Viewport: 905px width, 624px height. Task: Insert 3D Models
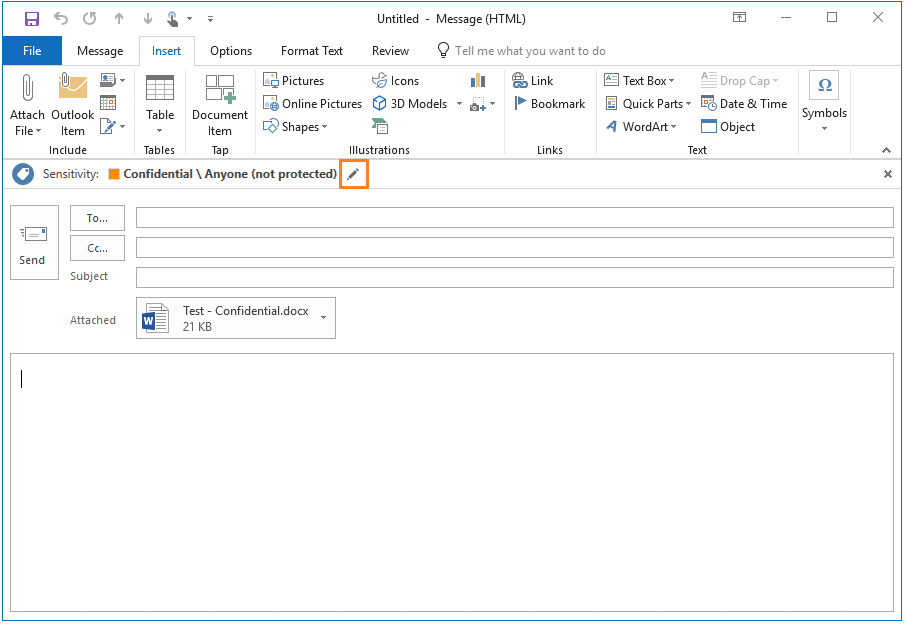(x=410, y=104)
